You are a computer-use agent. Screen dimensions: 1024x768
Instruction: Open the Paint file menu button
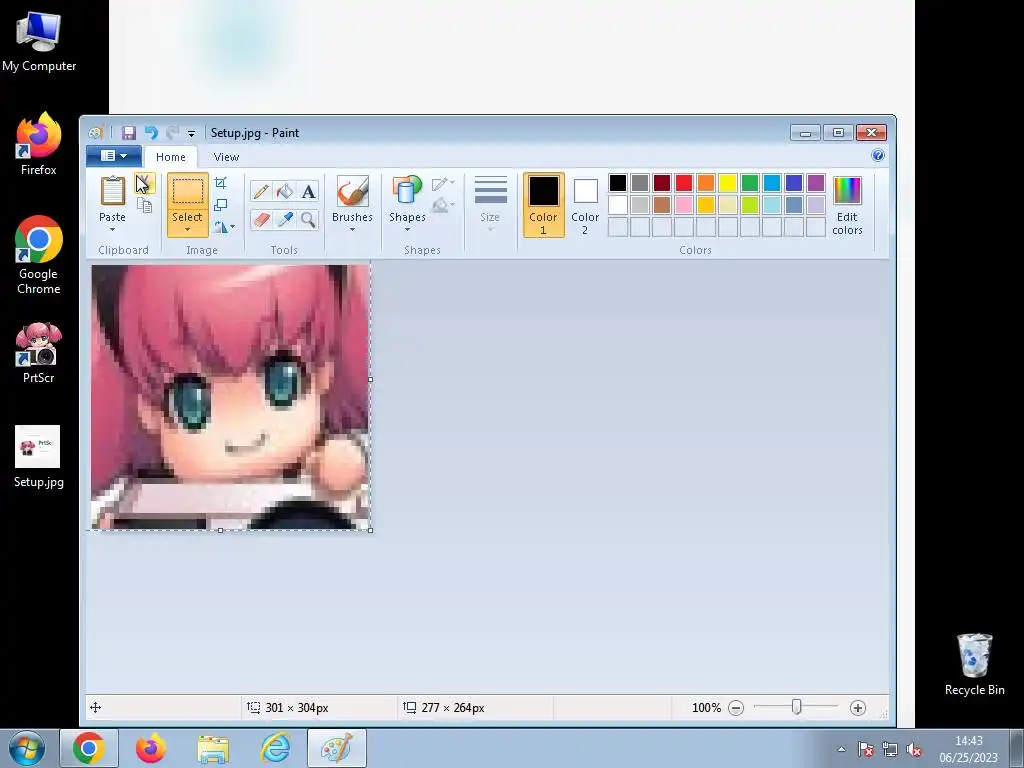(x=114, y=155)
